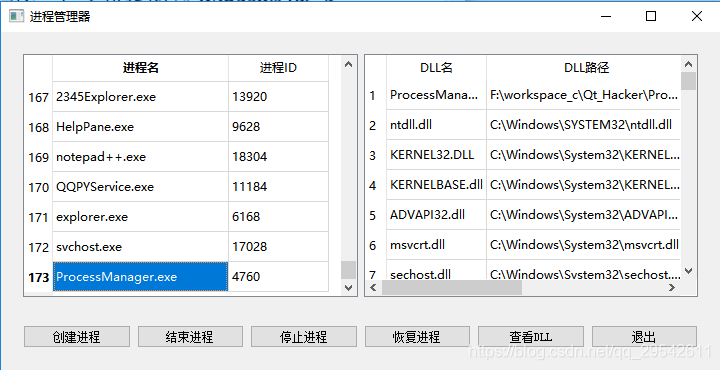Click the C:\Windows\SYSTEM32\ntdll.dll path cell
The image size is (720, 370).
click(584, 125)
